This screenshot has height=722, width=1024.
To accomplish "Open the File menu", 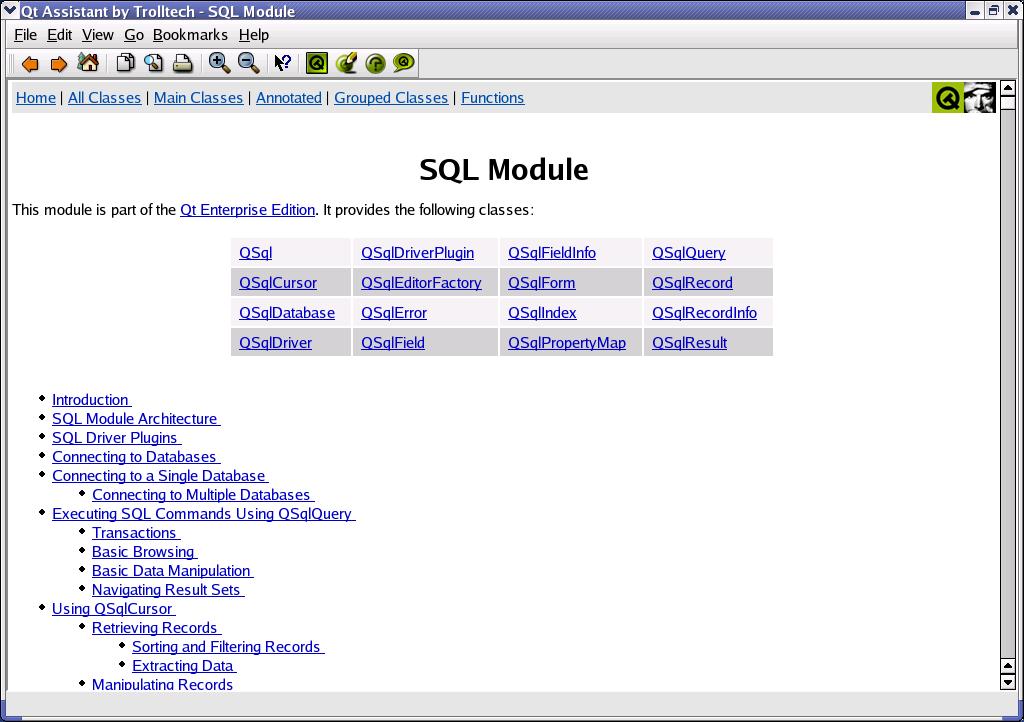I will click(25, 35).
